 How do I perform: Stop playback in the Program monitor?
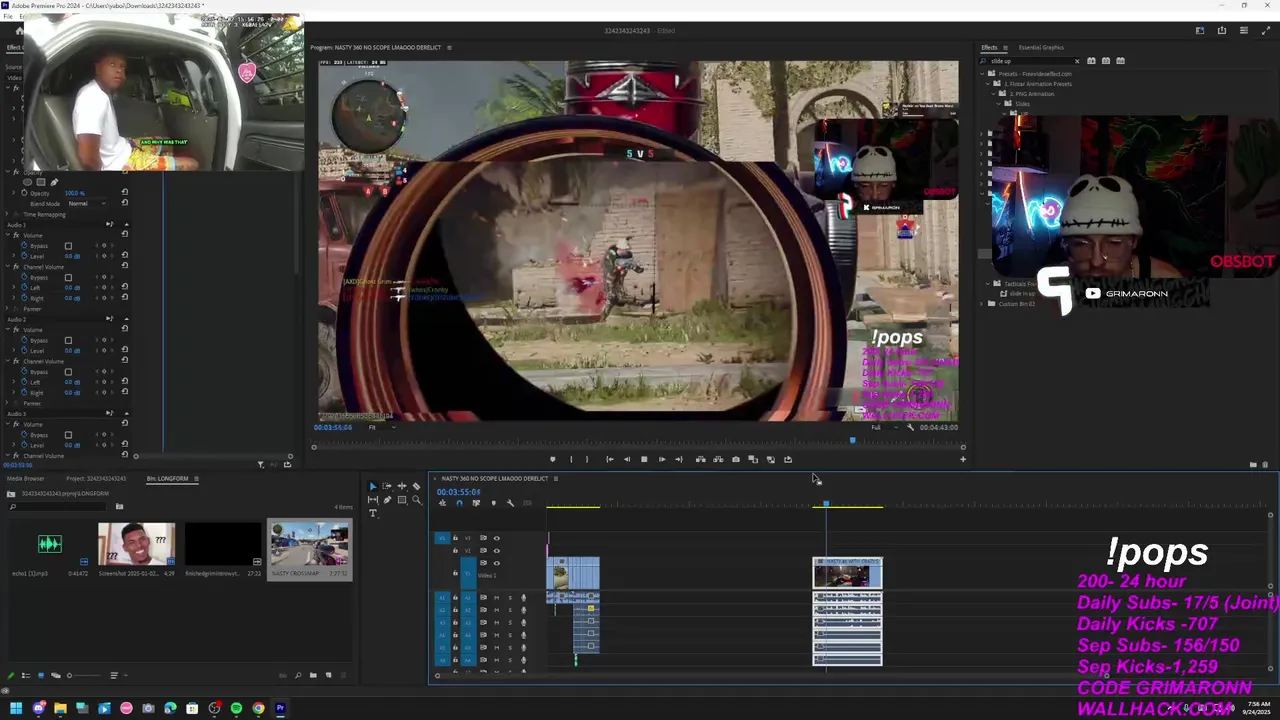pyautogui.click(x=644, y=459)
